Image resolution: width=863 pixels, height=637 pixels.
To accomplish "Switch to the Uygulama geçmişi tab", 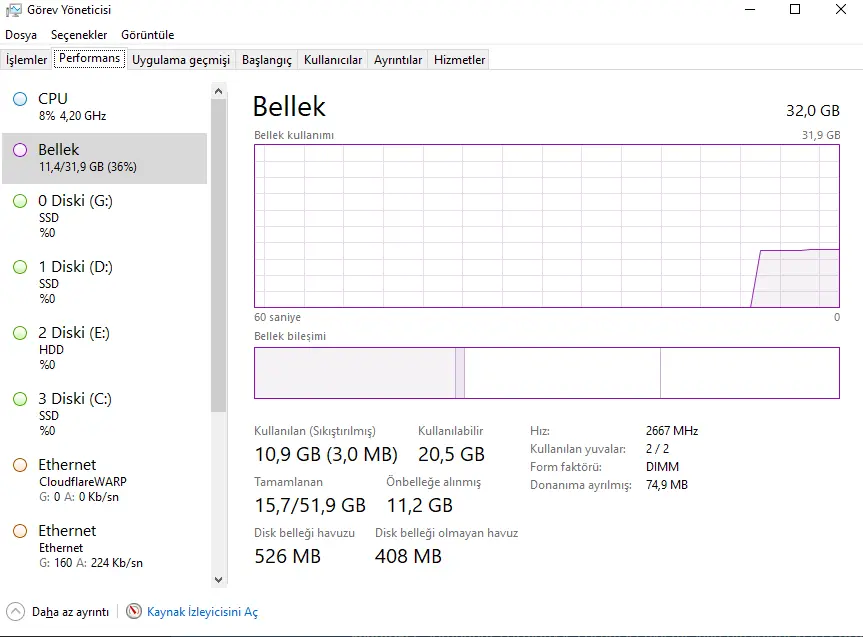I will (x=181, y=59).
